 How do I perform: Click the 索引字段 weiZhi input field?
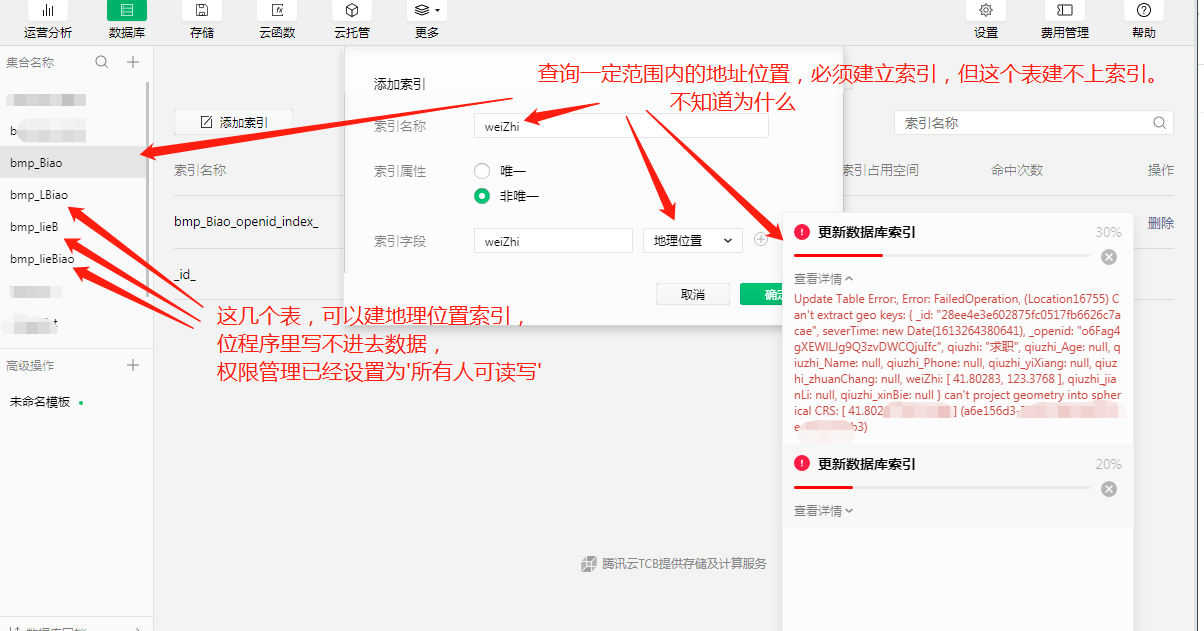click(x=553, y=241)
